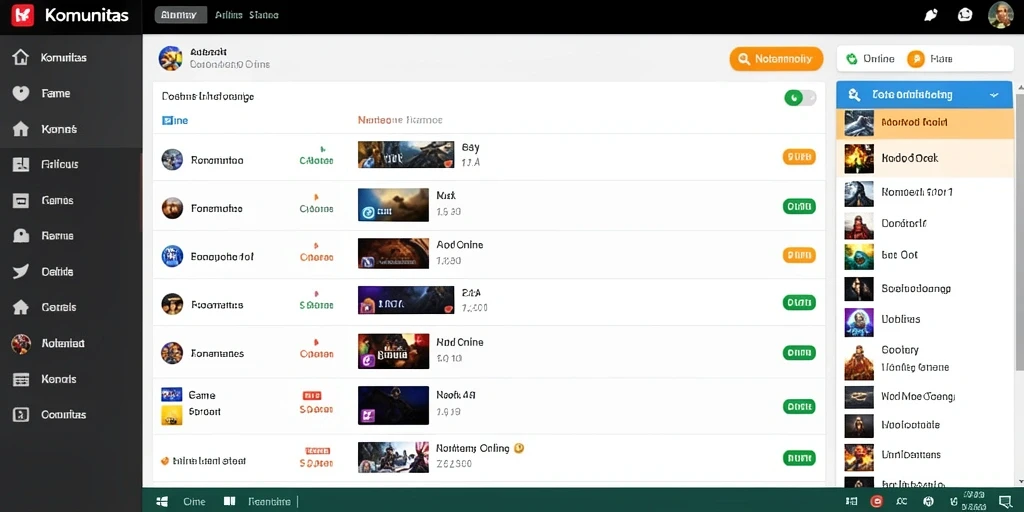The width and height of the screenshot is (1024, 512).
Task: Open the Games sidebar icon
Action: [x=21, y=200]
